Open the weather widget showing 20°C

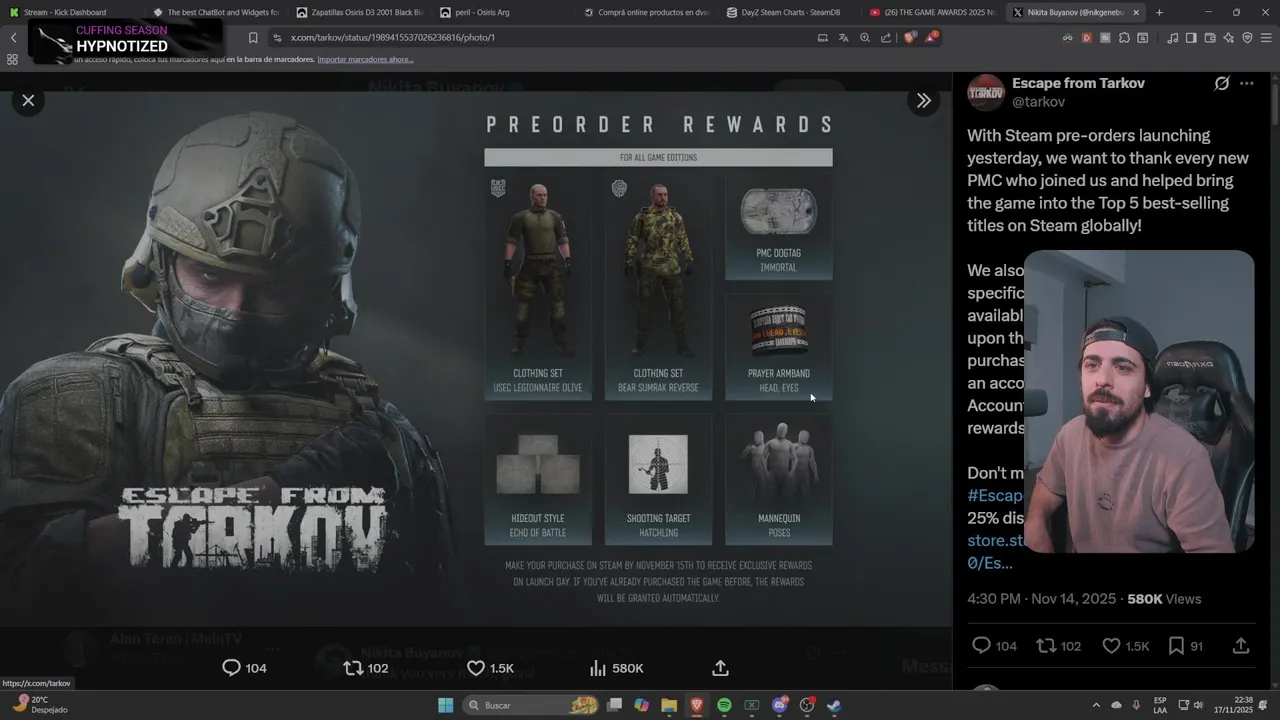pyautogui.click(x=38, y=705)
